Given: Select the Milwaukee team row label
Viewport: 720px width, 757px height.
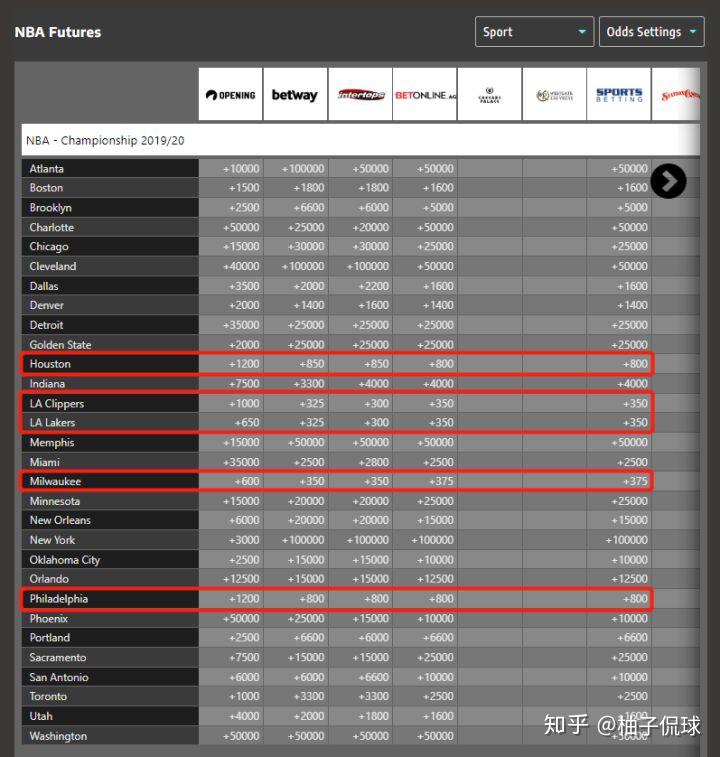Looking at the screenshot, I should (x=110, y=481).
